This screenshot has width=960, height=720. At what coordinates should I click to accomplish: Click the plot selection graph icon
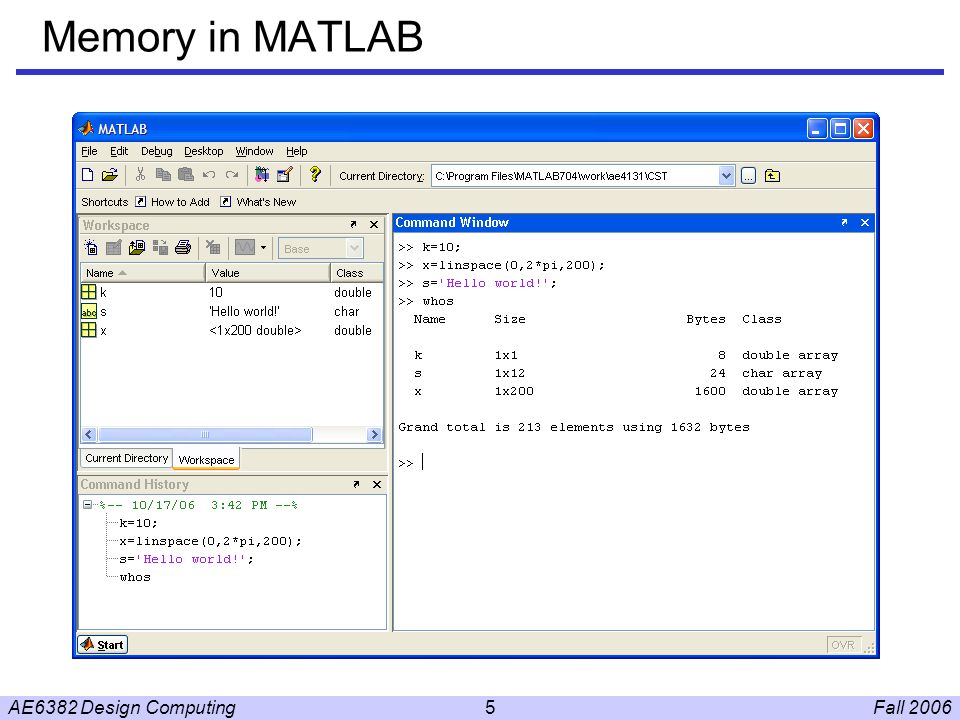[245, 247]
